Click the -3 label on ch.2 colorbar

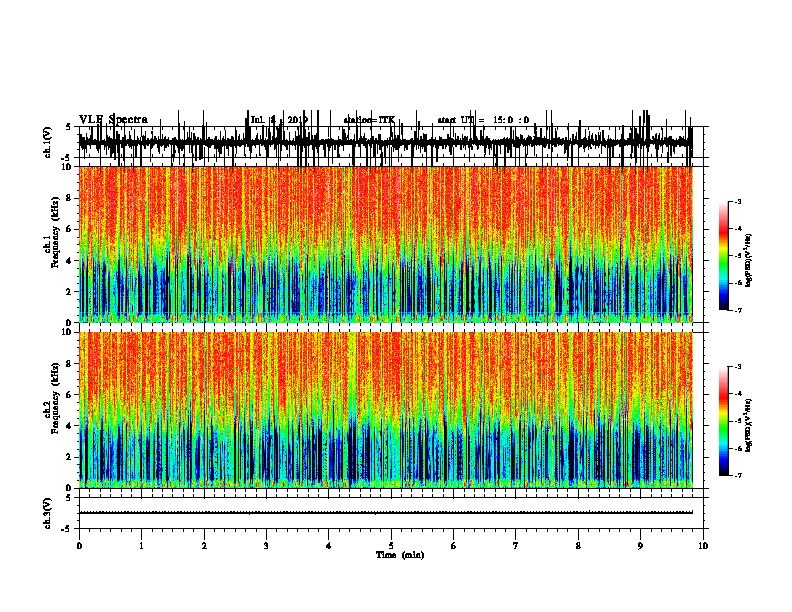(x=738, y=367)
